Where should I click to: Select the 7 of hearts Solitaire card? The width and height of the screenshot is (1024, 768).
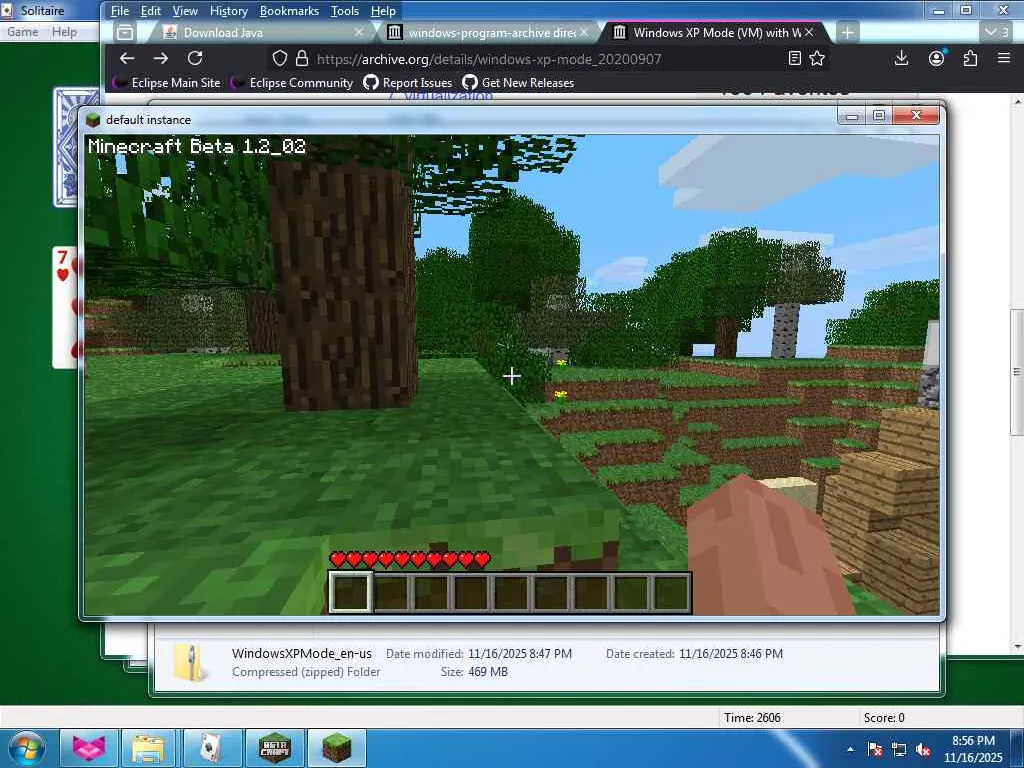(x=65, y=307)
